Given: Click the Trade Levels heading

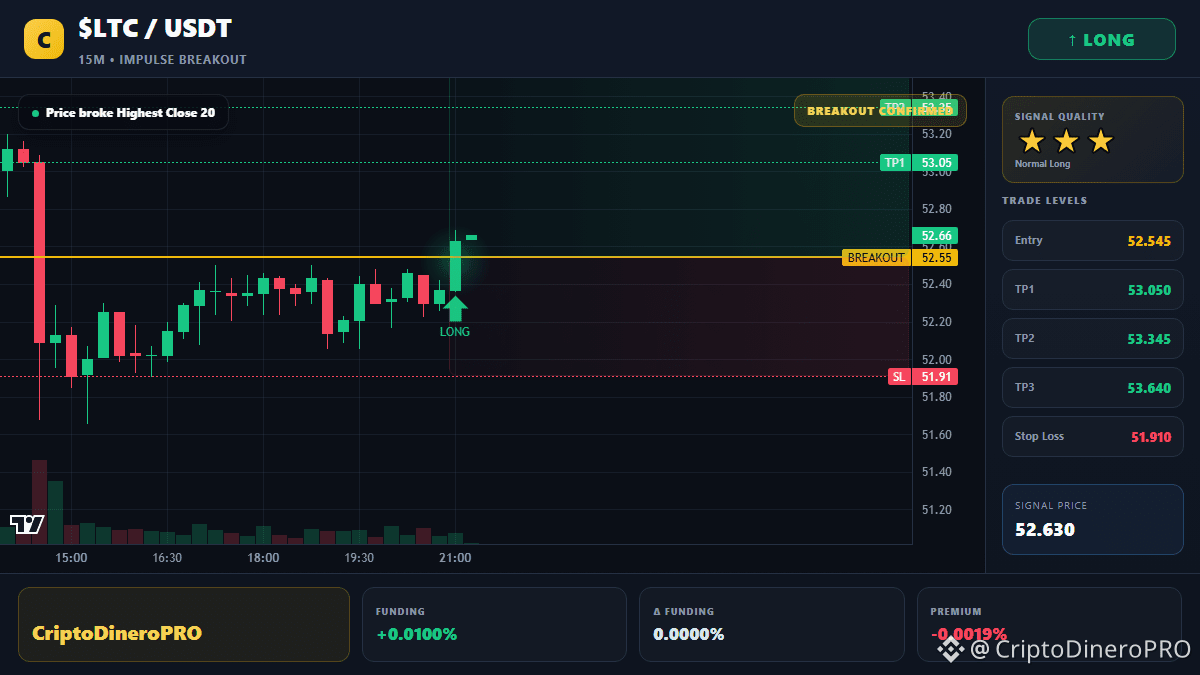Looking at the screenshot, I should click(x=1044, y=201).
